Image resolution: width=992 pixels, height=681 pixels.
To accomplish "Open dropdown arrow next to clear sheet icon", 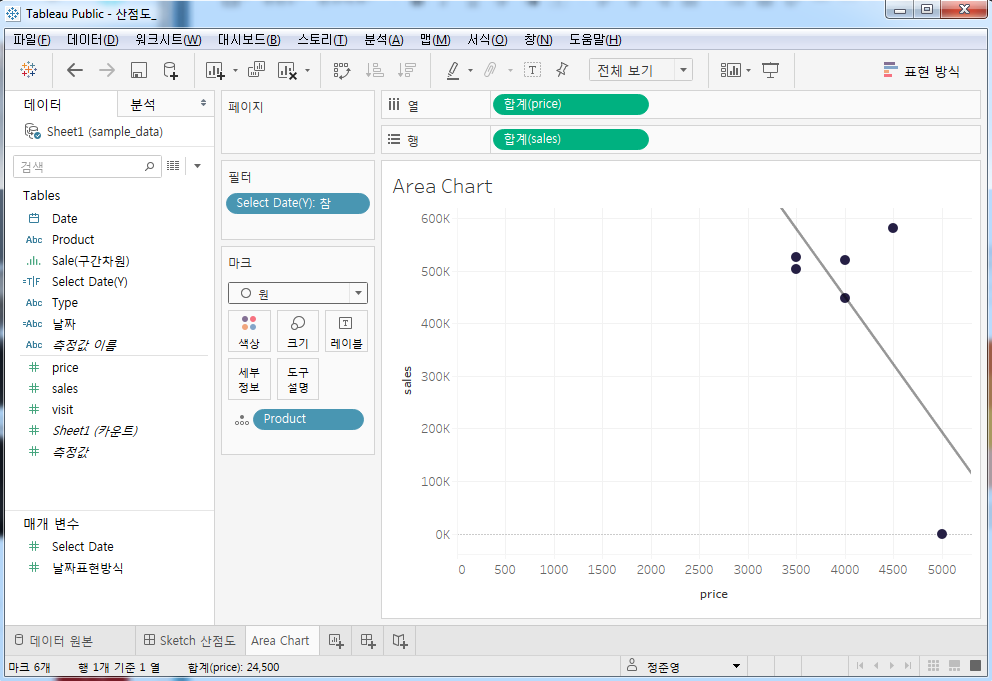I will (307, 70).
